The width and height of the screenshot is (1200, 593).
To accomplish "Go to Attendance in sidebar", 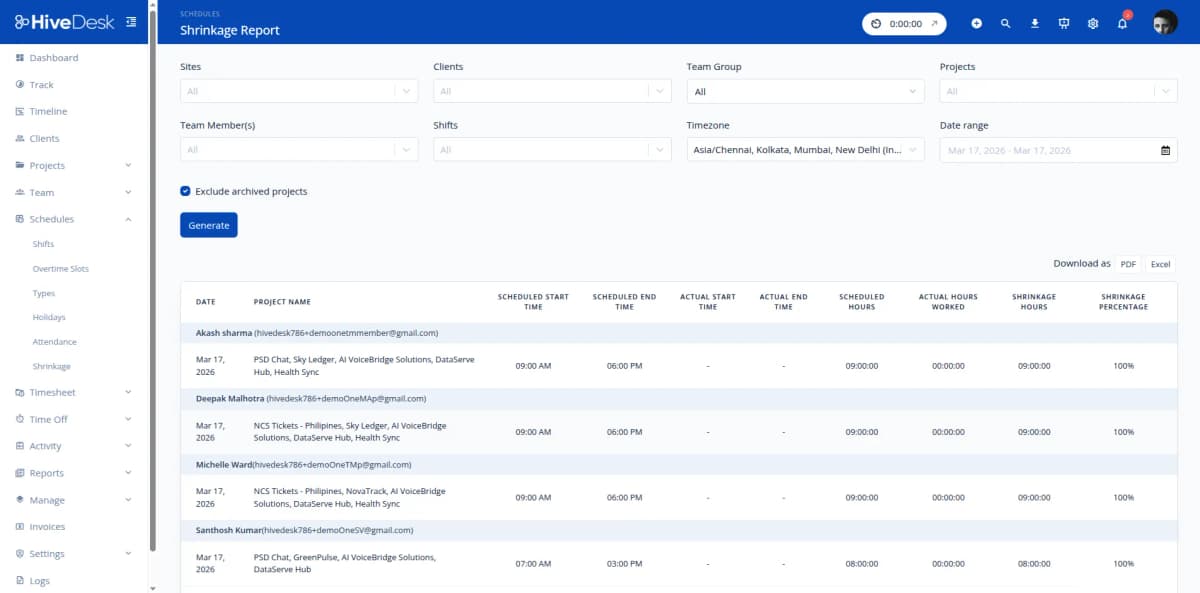I will point(54,342).
